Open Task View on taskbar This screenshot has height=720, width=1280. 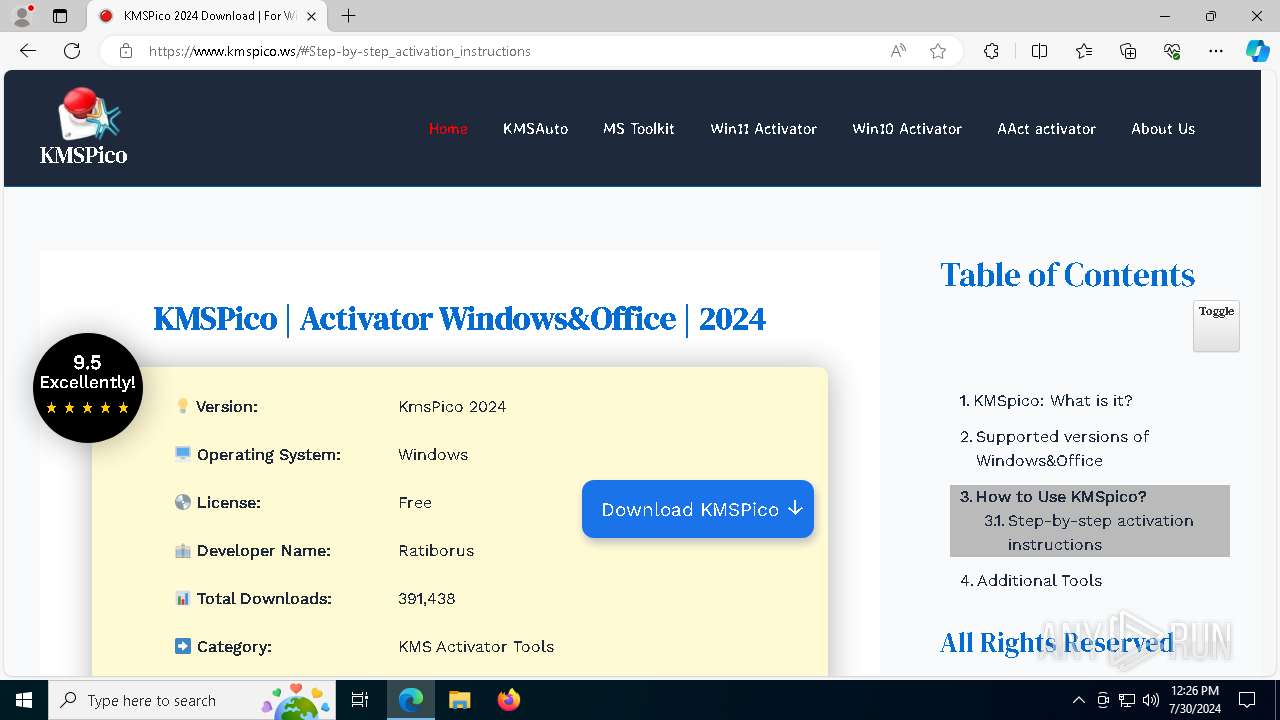(x=360, y=700)
